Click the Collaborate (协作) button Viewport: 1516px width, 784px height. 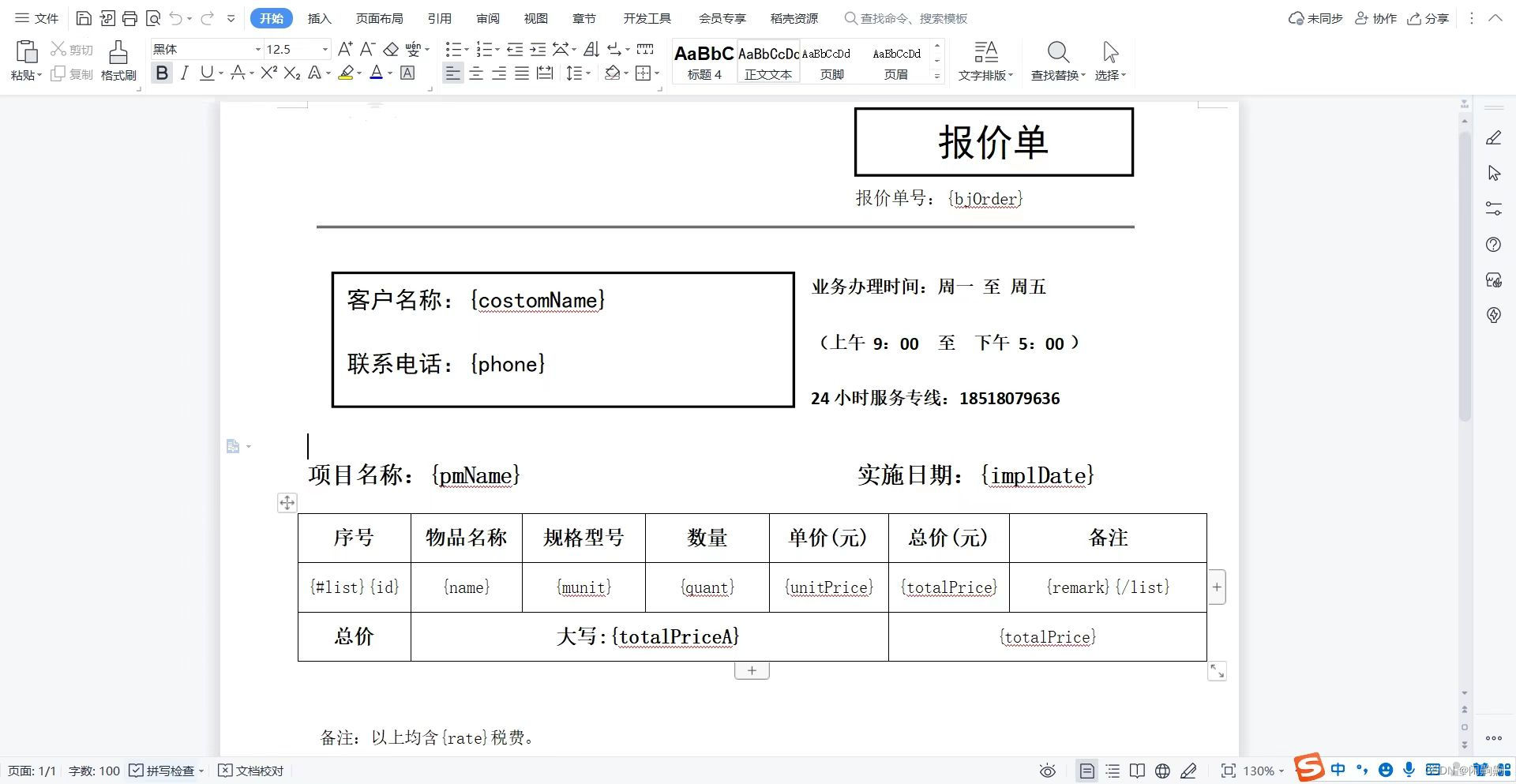(1376, 18)
